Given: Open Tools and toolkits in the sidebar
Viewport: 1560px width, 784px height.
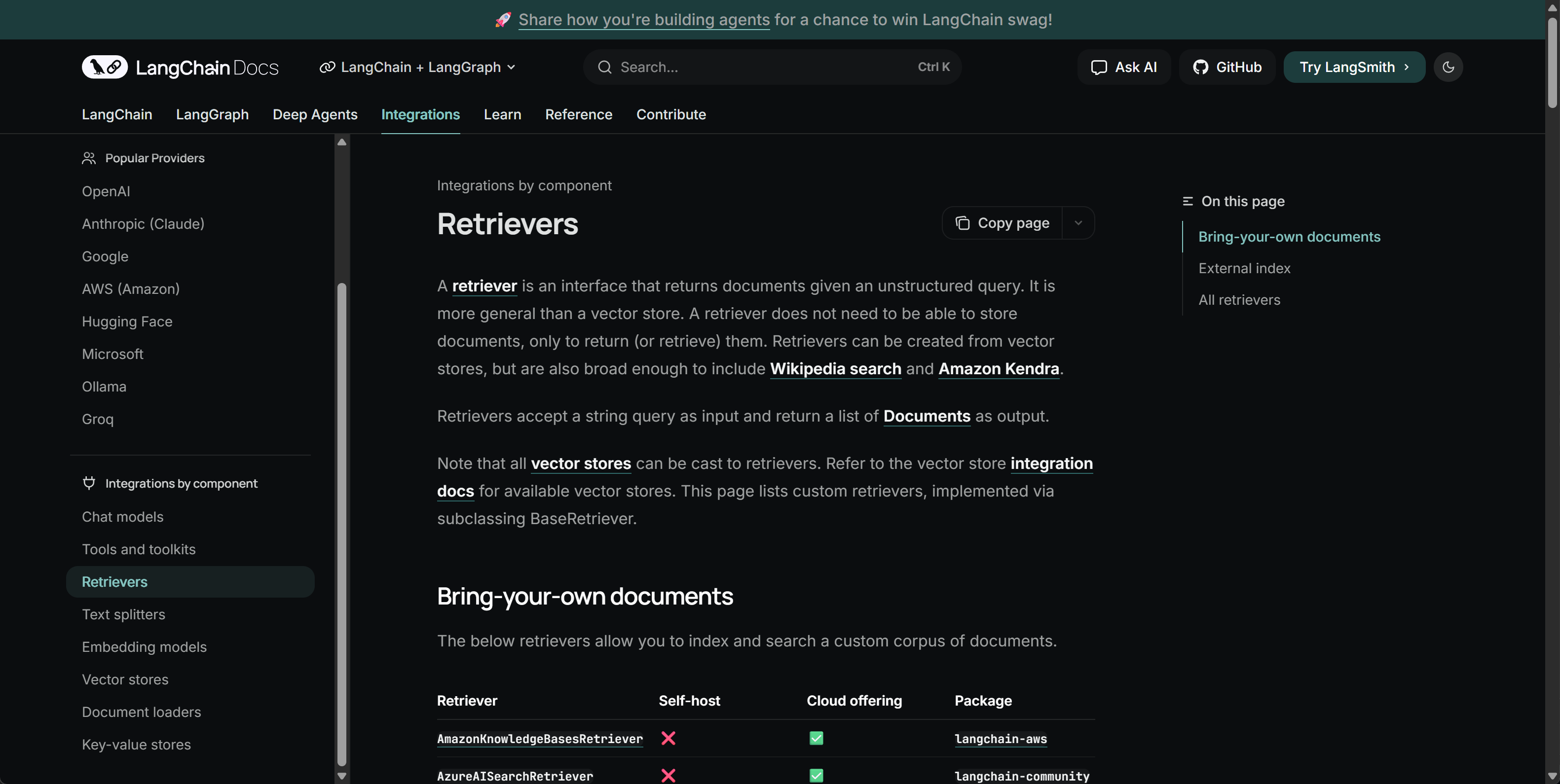Looking at the screenshot, I should coord(139,549).
